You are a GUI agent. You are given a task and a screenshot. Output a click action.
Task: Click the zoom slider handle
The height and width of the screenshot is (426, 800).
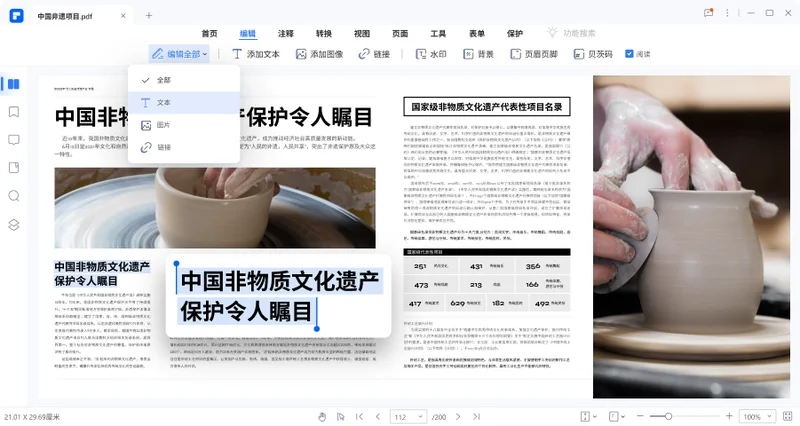point(668,416)
